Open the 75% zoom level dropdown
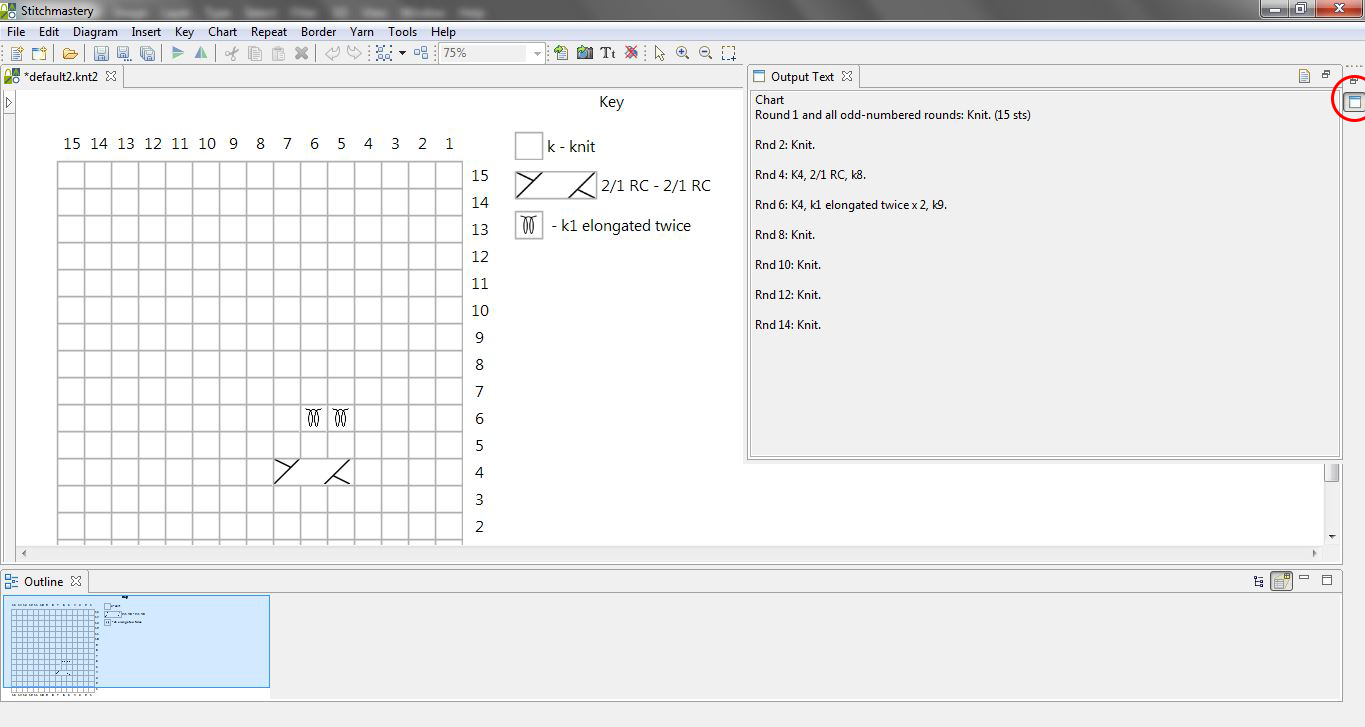Screen dimensions: 1365x727 click(537, 53)
